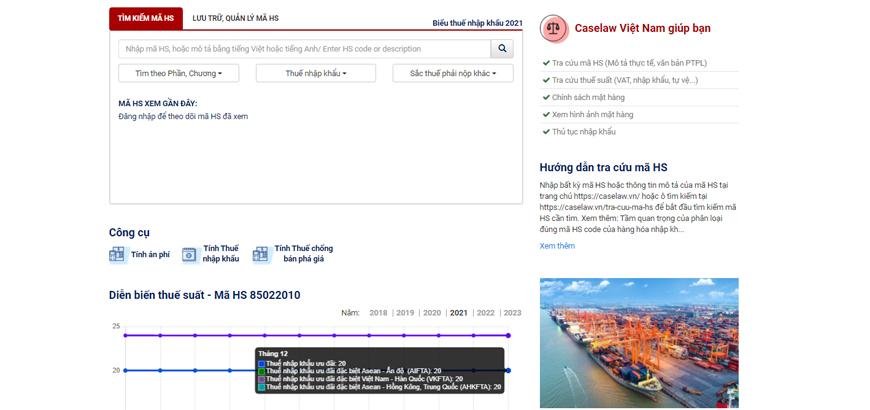Screen dimensions: 870x410
Task: Click the checkmark beside Thủ tục nhập khẩu
Action: tap(546, 131)
